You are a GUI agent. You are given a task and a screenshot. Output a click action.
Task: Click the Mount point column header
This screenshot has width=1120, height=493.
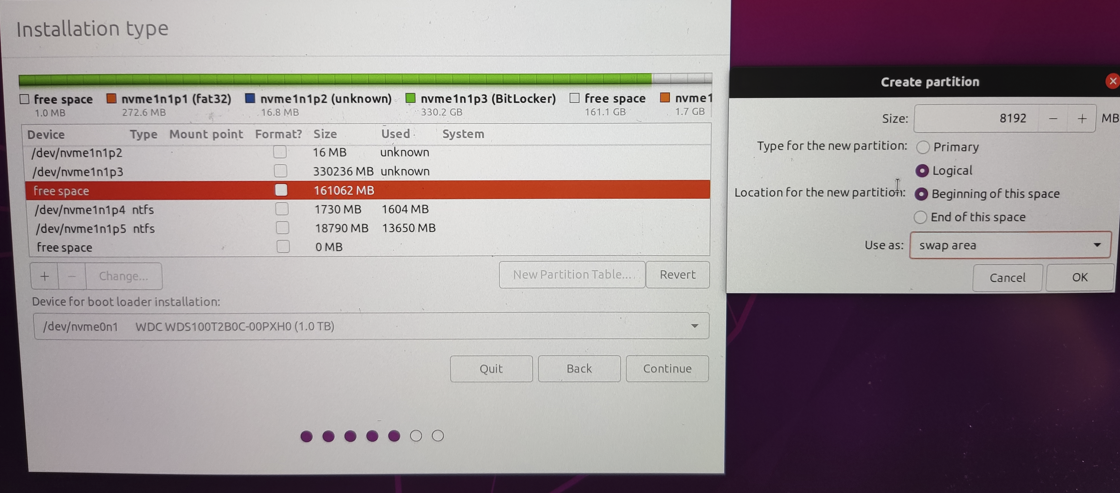[206, 134]
